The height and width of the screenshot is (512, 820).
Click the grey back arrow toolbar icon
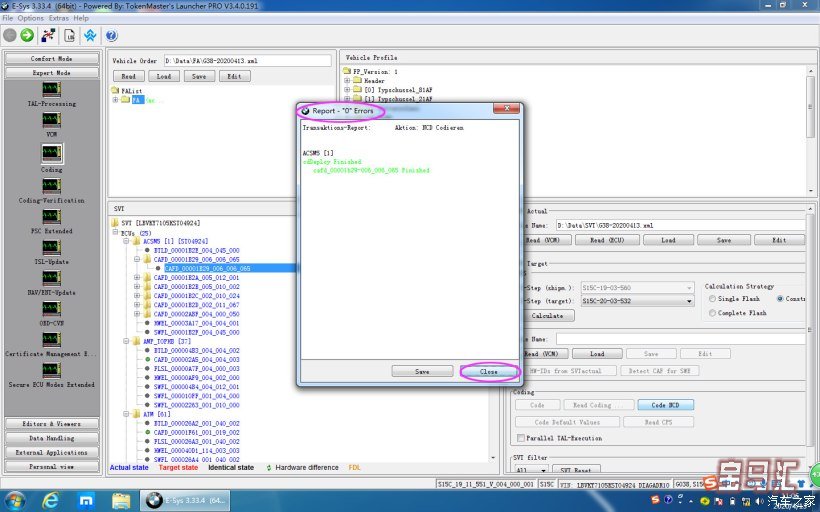click(10, 35)
